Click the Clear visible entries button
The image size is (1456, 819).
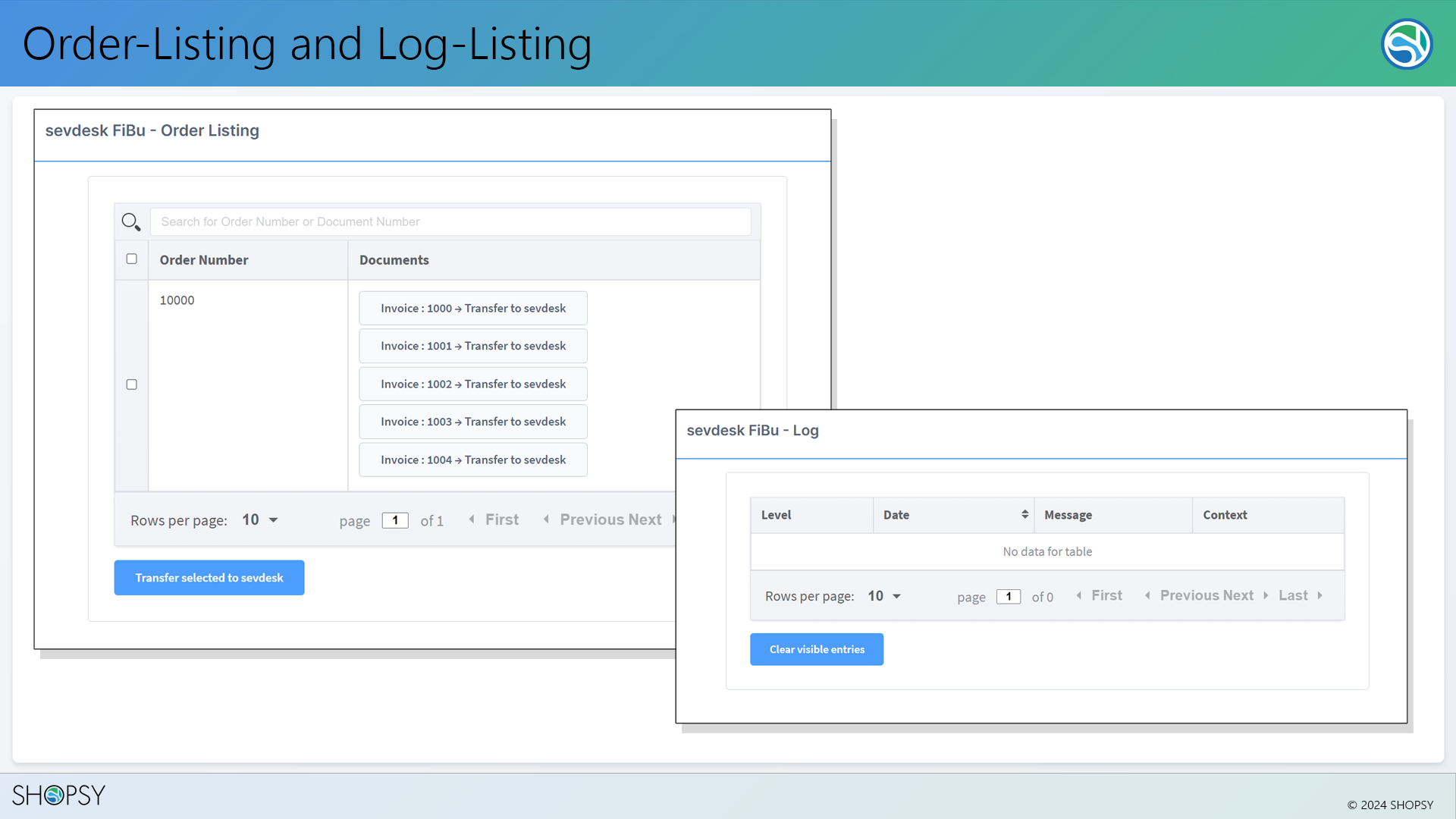(x=816, y=649)
